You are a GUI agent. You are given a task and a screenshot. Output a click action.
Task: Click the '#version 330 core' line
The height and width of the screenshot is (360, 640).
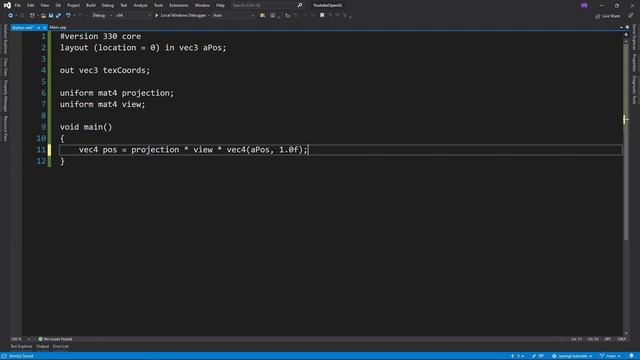(100, 36)
